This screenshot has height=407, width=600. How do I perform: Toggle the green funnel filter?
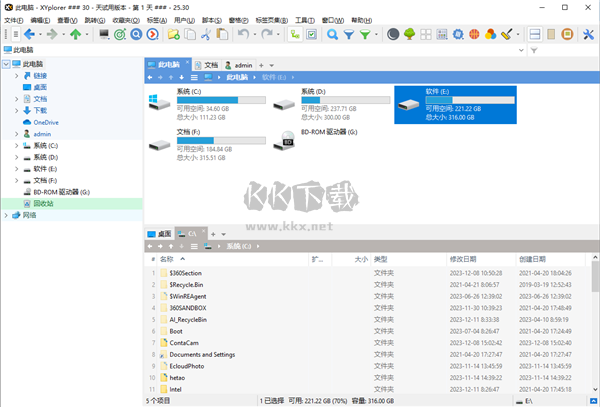365,34
